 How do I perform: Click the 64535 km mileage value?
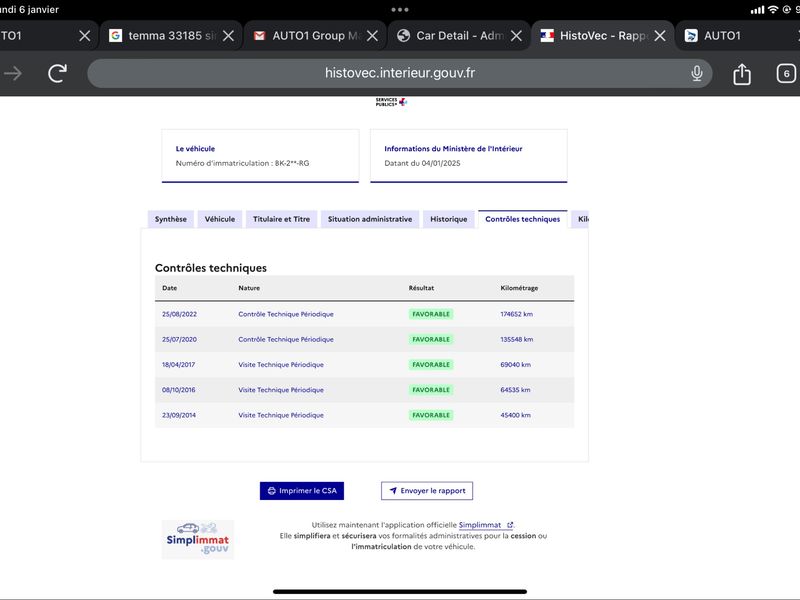pos(515,390)
